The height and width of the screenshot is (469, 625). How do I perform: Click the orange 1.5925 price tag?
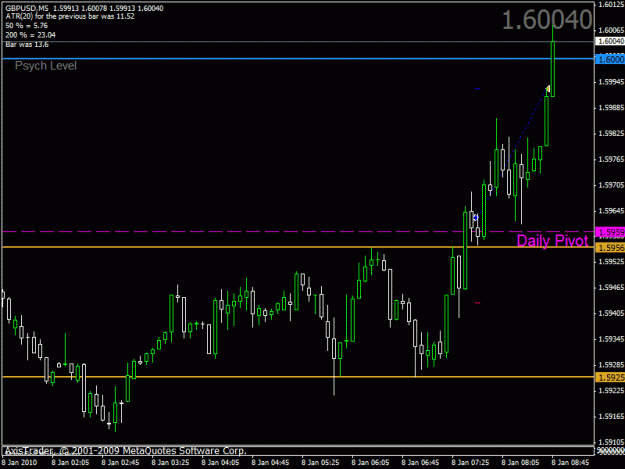(x=610, y=377)
